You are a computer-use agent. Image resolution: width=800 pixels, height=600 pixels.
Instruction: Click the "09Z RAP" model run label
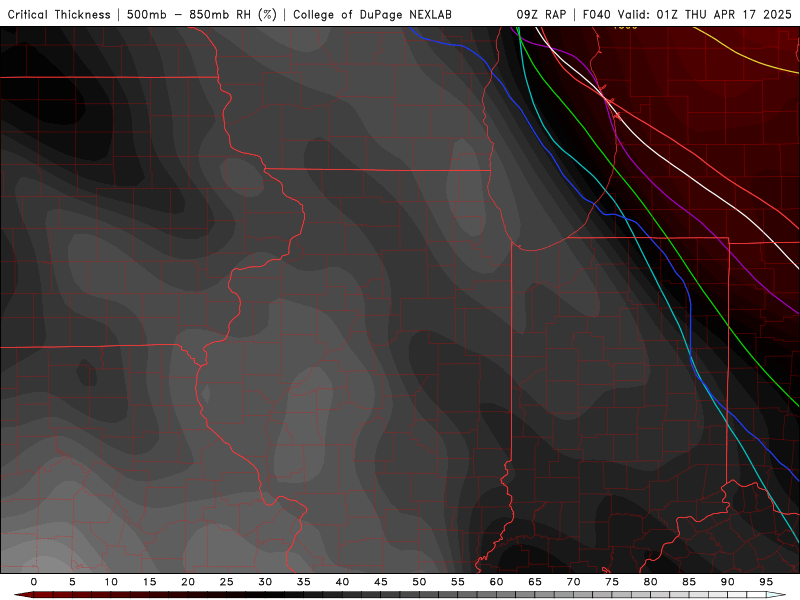click(541, 14)
